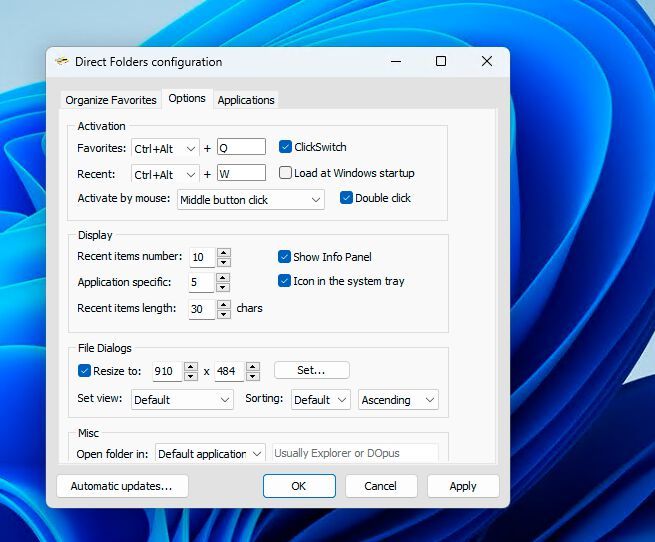
Task: Click the resize width field 910
Action: (x=168, y=371)
